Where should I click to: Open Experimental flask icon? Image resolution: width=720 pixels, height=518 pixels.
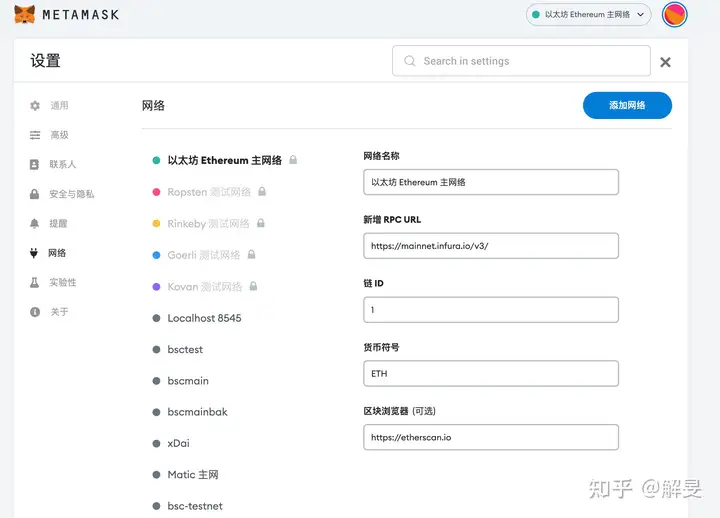[34, 282]
